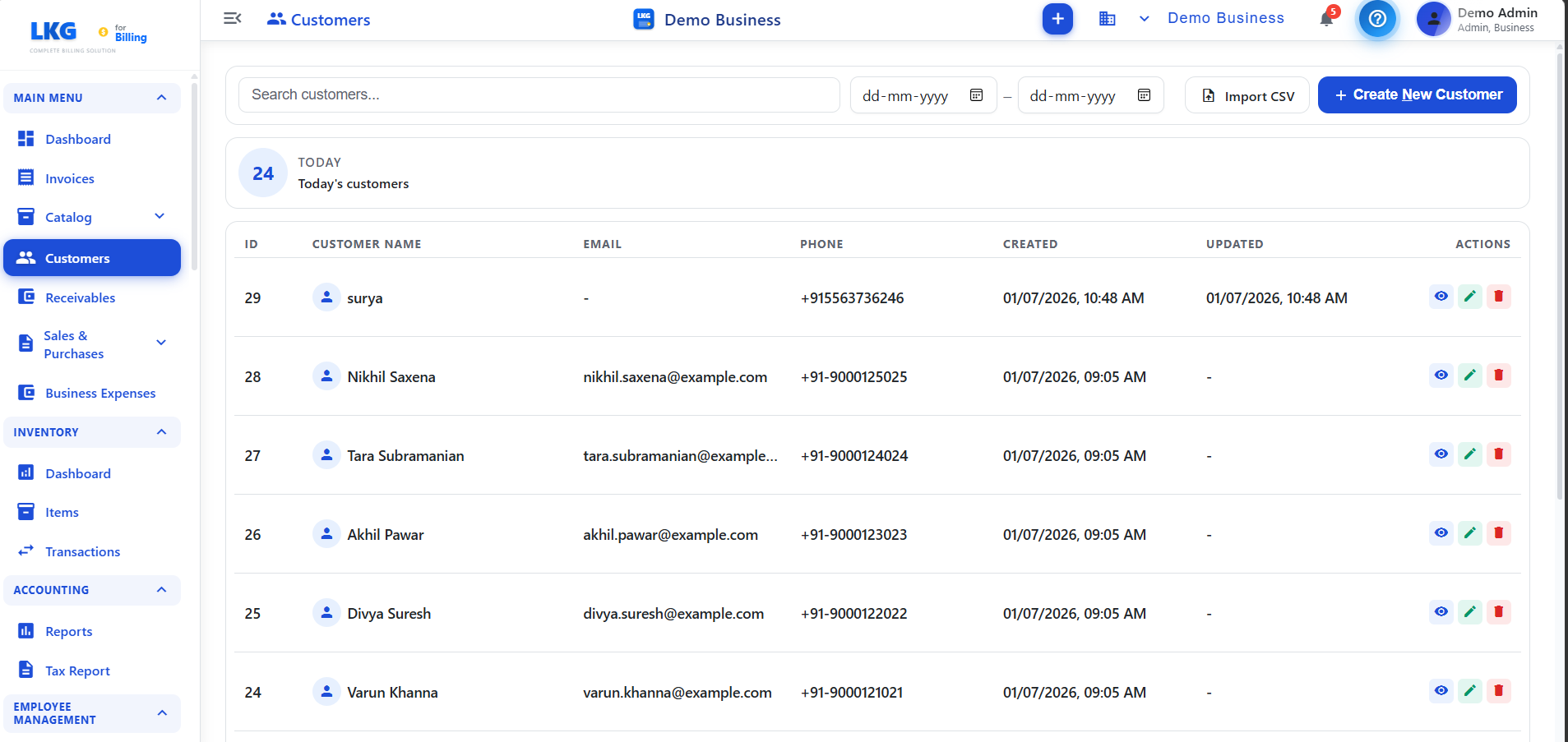
Task: Edit Tara Subramanian with the pencil icon
Action: (1470, 454)
